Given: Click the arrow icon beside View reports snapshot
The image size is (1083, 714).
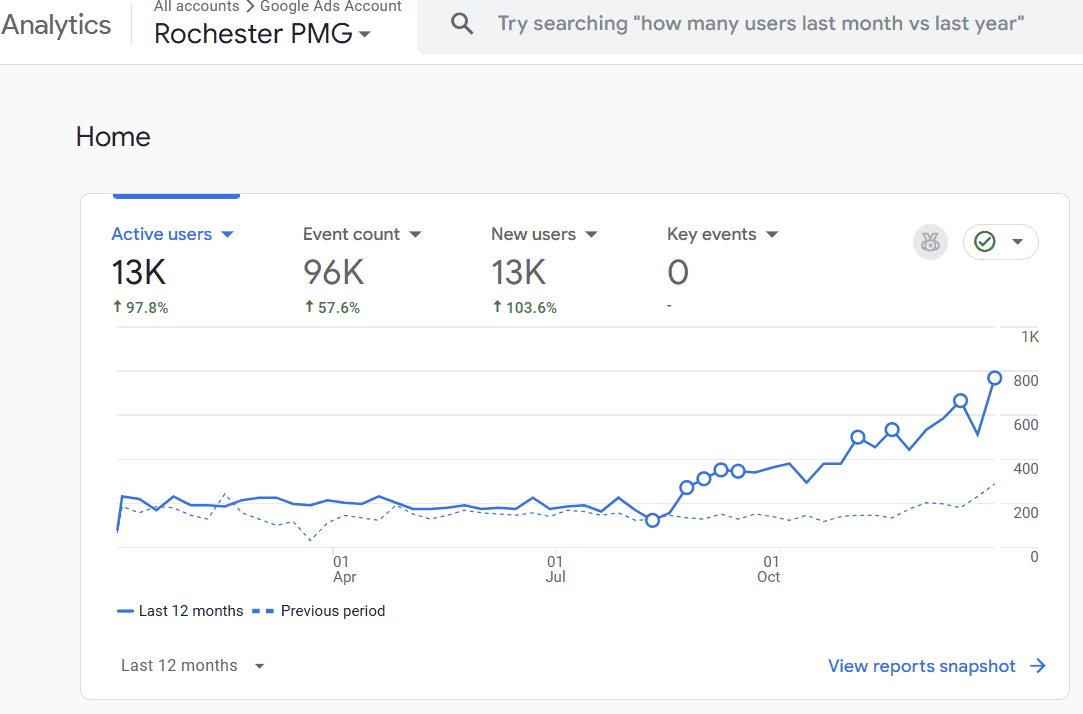Looking at the screenshot, I should tap(1038, 665).
